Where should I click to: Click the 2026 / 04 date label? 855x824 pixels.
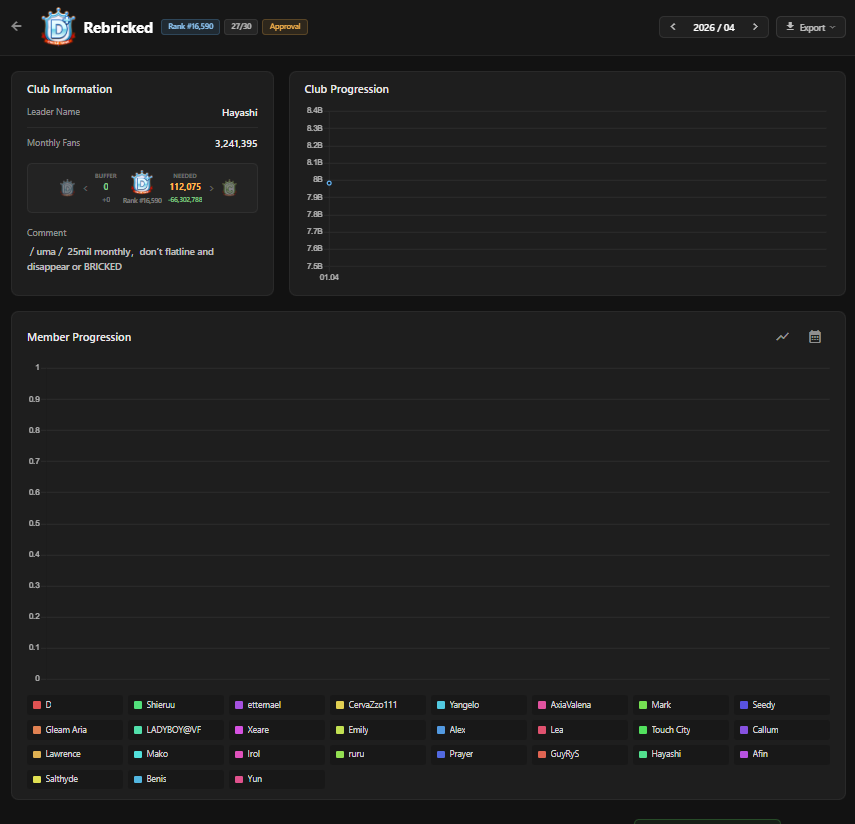point(714,27)
